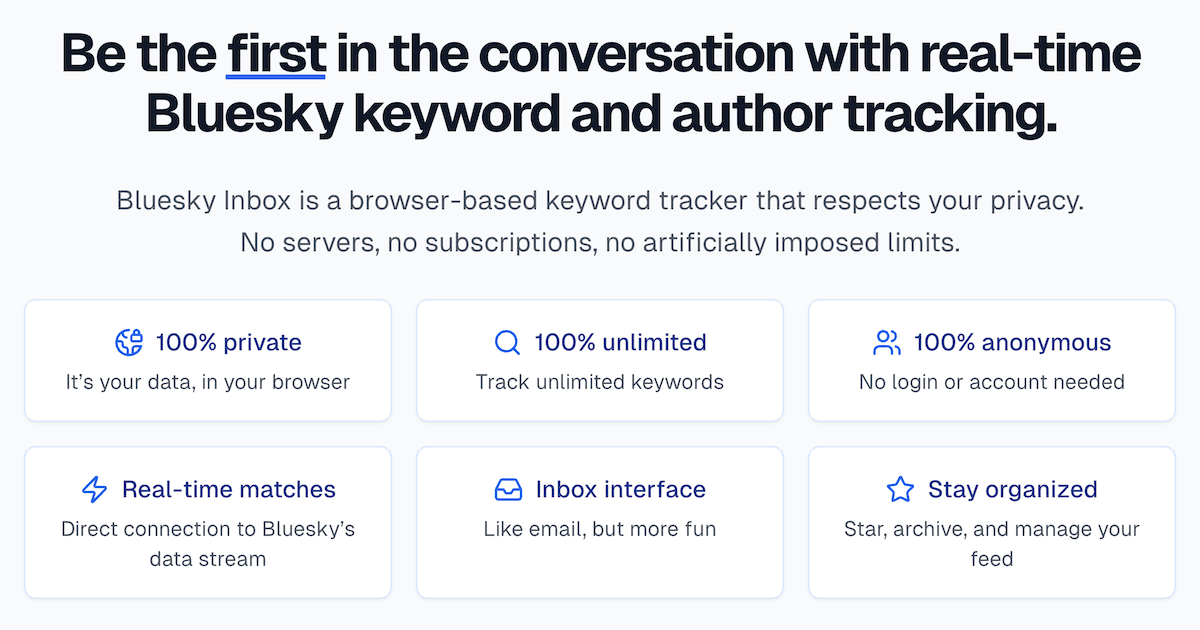Click "It's your data, in your browser" text

point(208,382)
